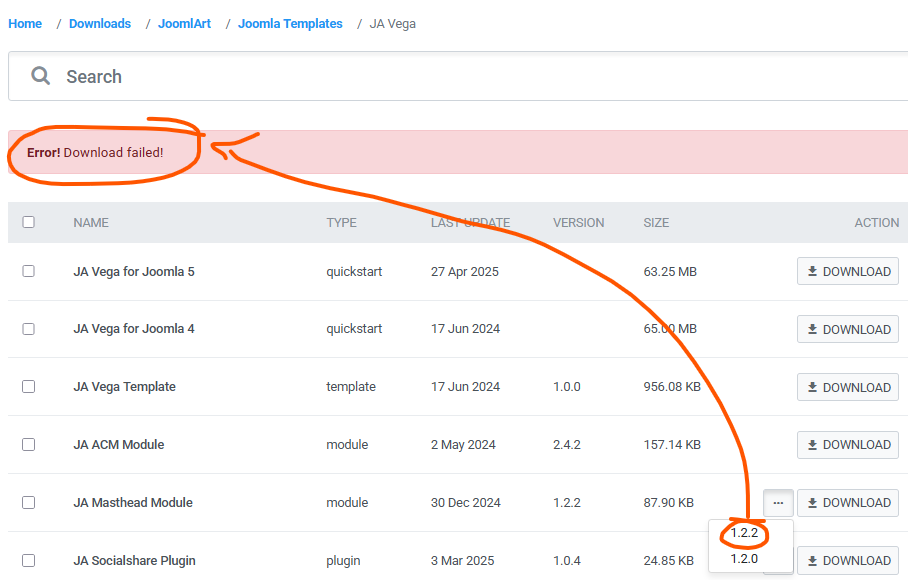Viewport: 908px width, 580px height.
Task: Check the JA Vega for Joomla 4 checkbox
Action: point(28,329)
